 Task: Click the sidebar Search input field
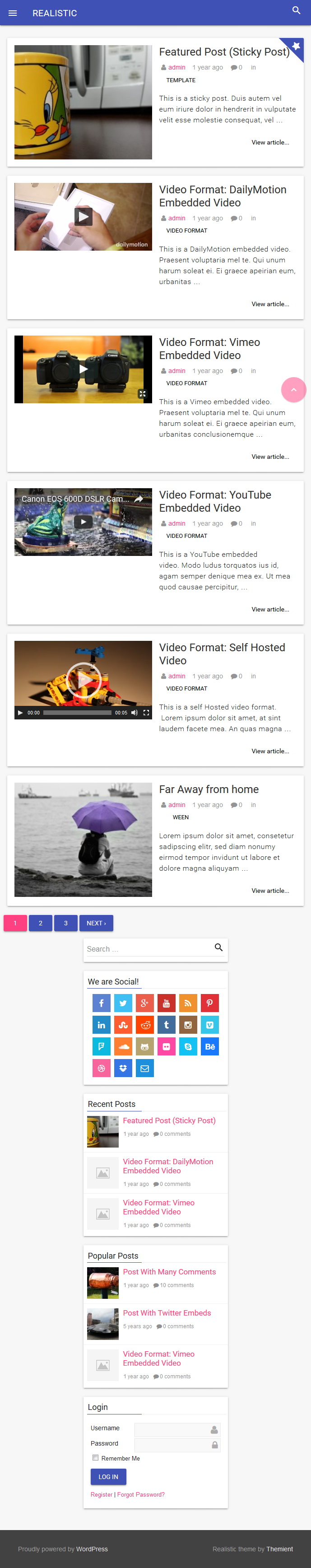148,948
